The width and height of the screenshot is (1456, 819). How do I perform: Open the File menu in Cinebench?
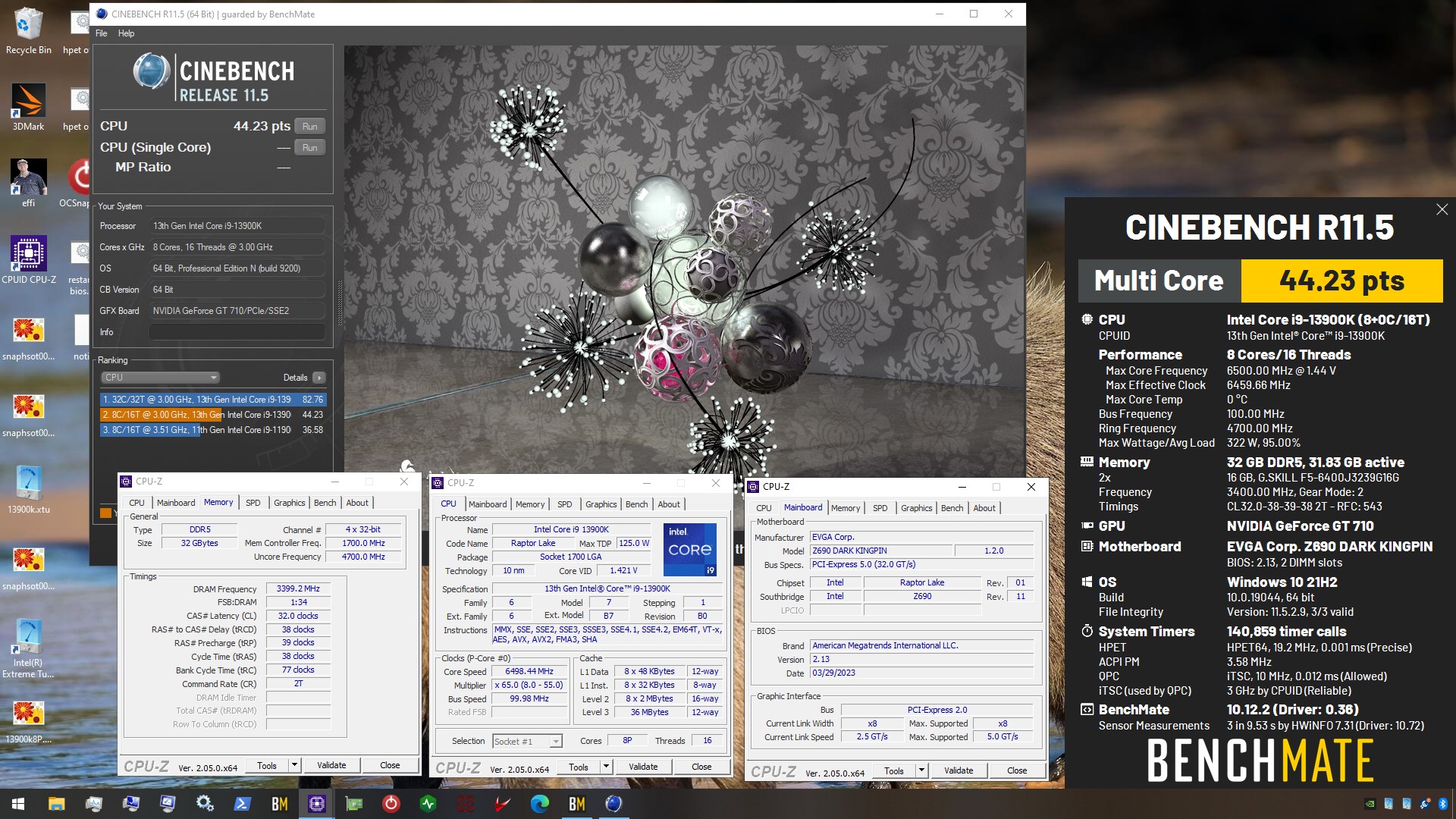click(x=102, y=33)
